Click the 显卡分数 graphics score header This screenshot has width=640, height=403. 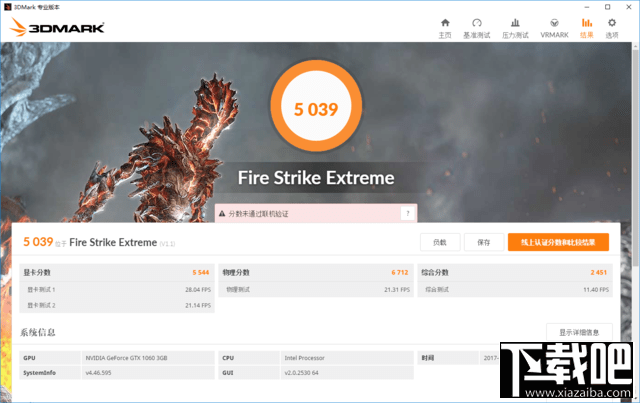tap(40, 272)
